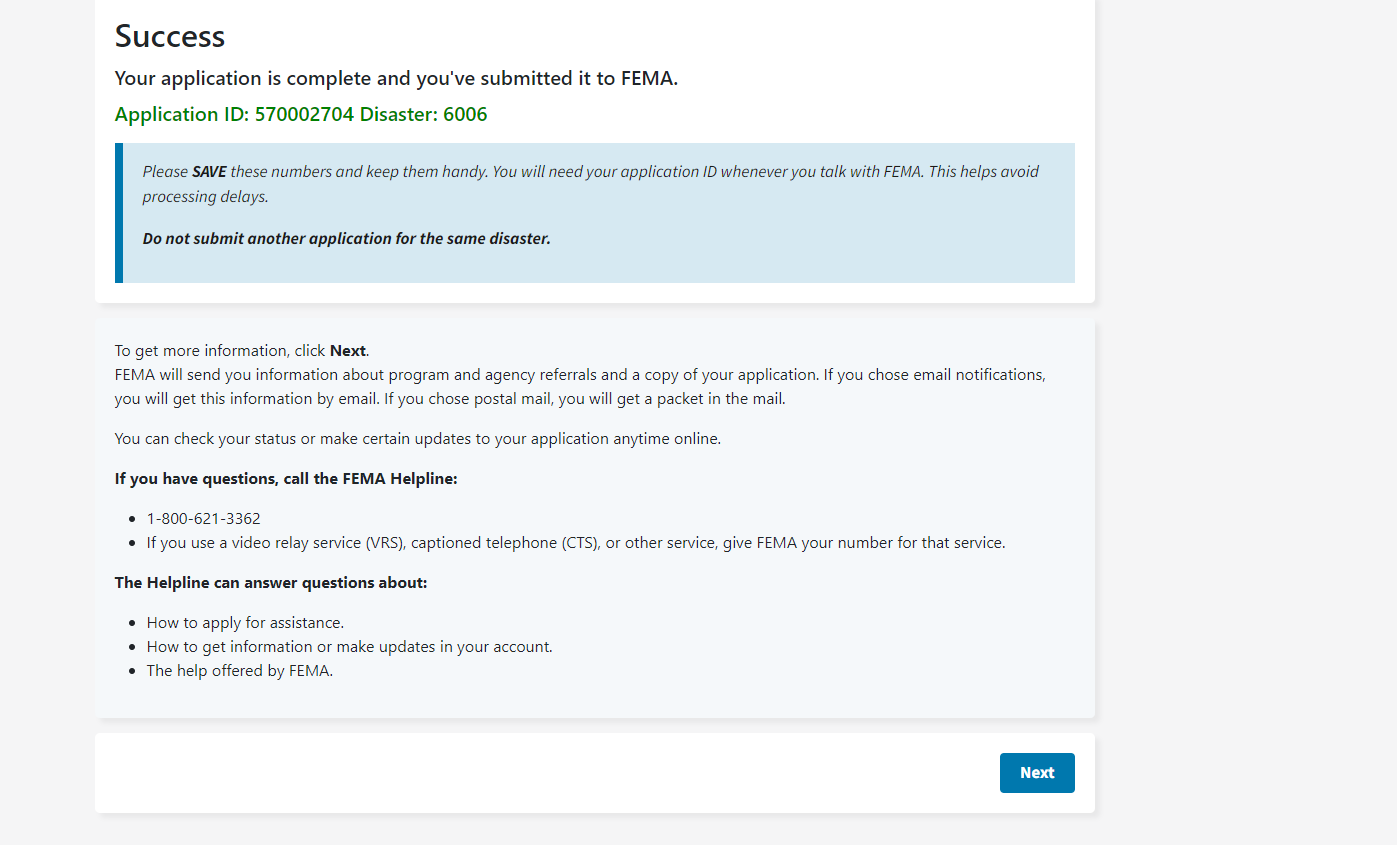This screenshot has height=845, width=1397.
Task: Click "Do not submit another application" warning text
Action: coord(346,239)
